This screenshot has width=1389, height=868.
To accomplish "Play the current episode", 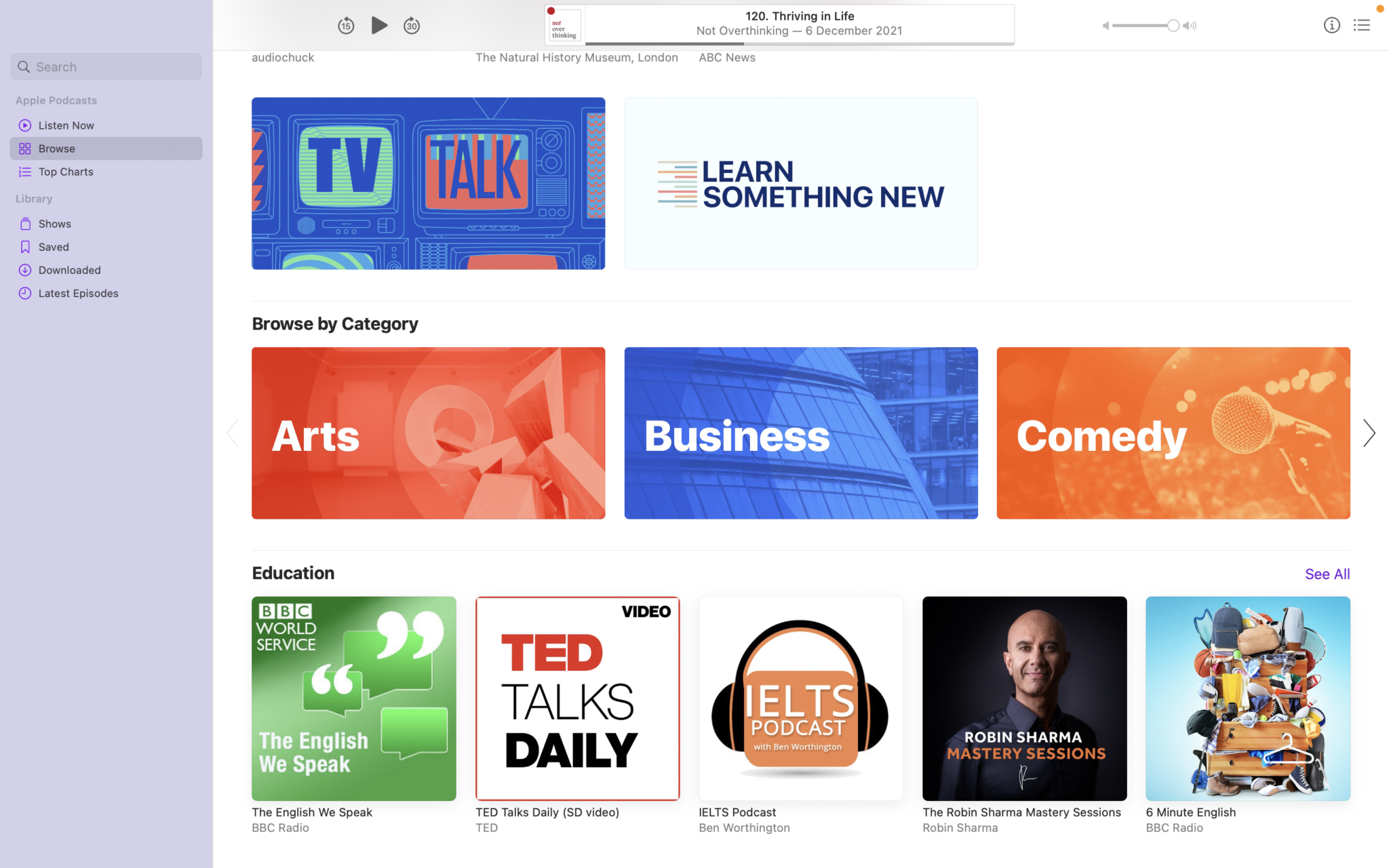I will (379, 26).
